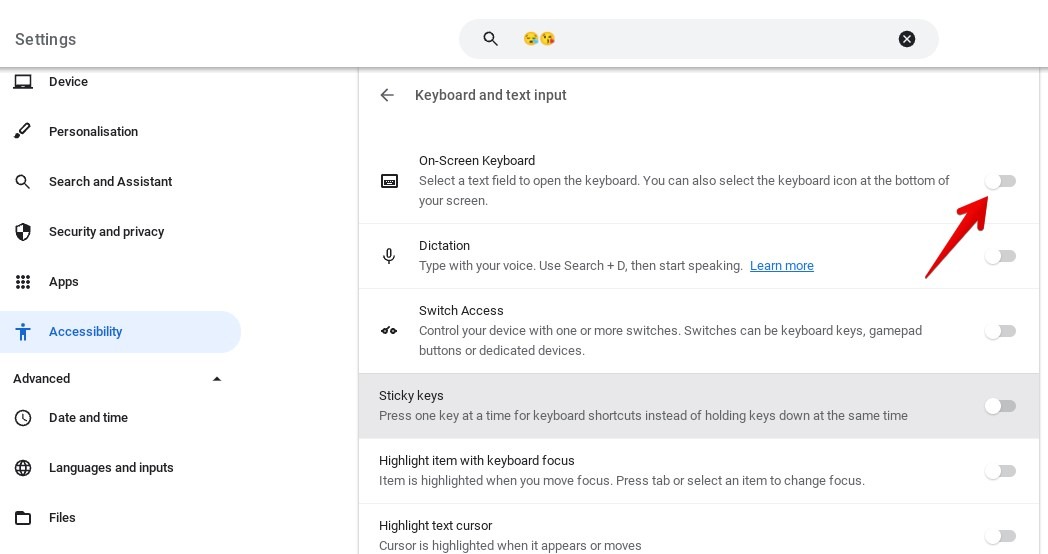Turn on the Sticky keys toggle

point(1001,406)
